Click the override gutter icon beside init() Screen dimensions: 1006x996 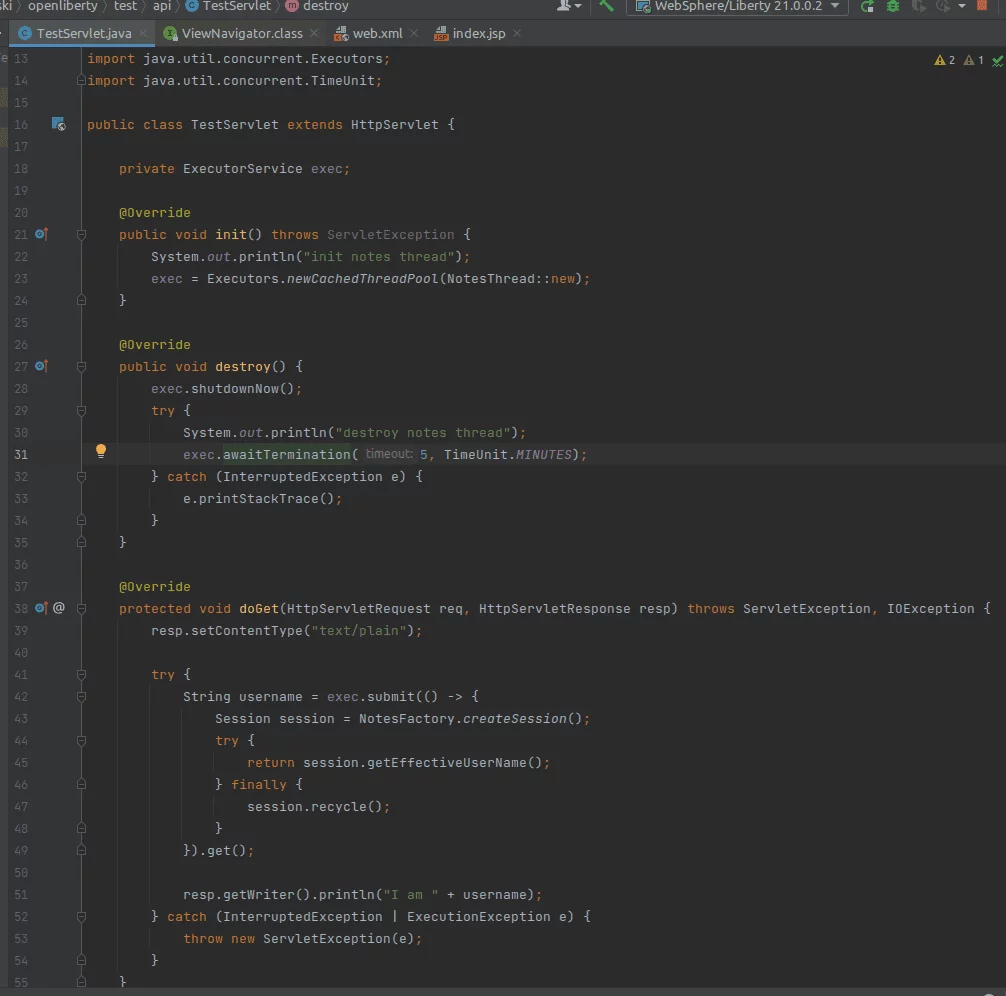[41, 234]
